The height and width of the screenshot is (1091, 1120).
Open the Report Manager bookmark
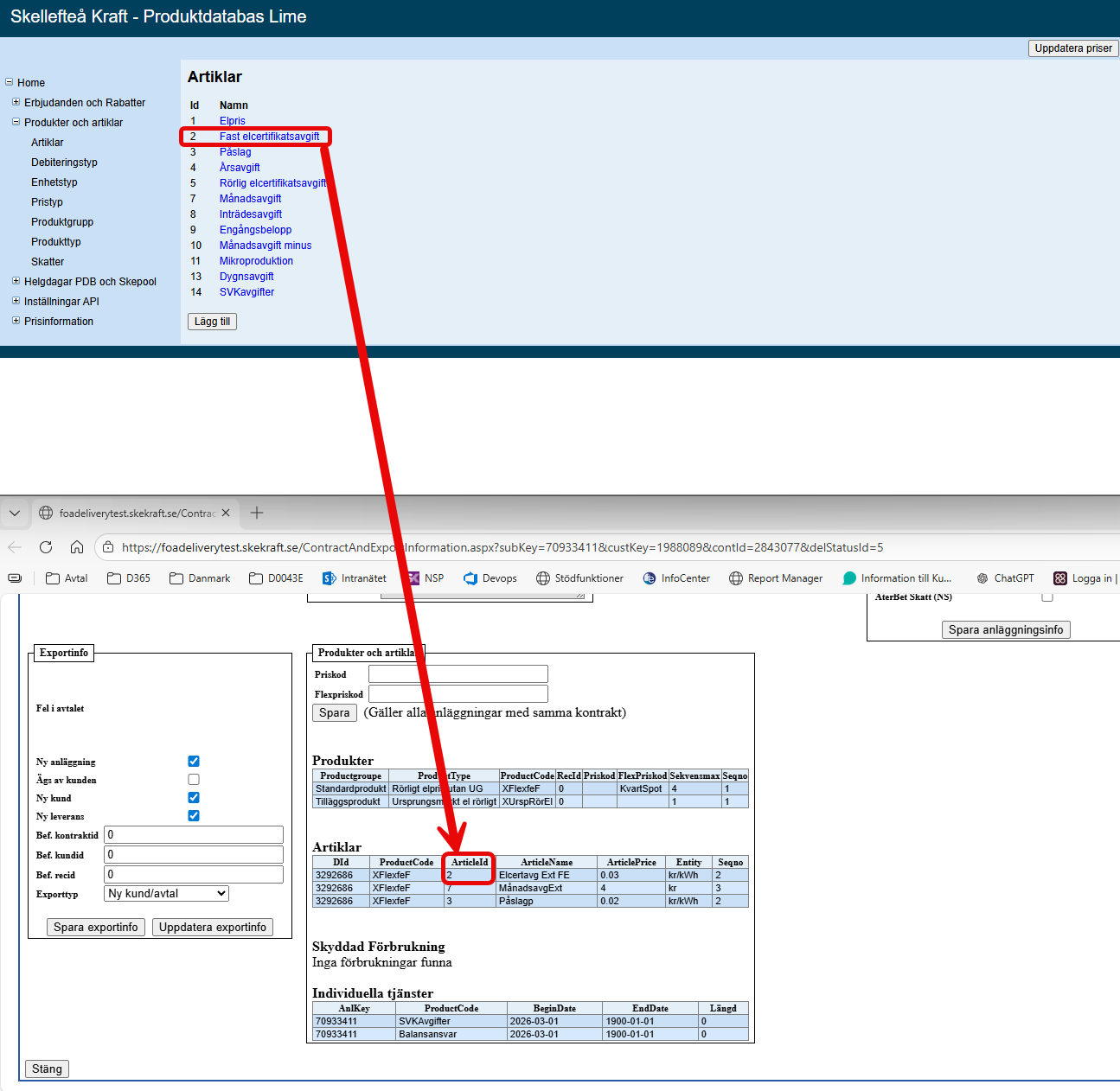coord(775,578)
